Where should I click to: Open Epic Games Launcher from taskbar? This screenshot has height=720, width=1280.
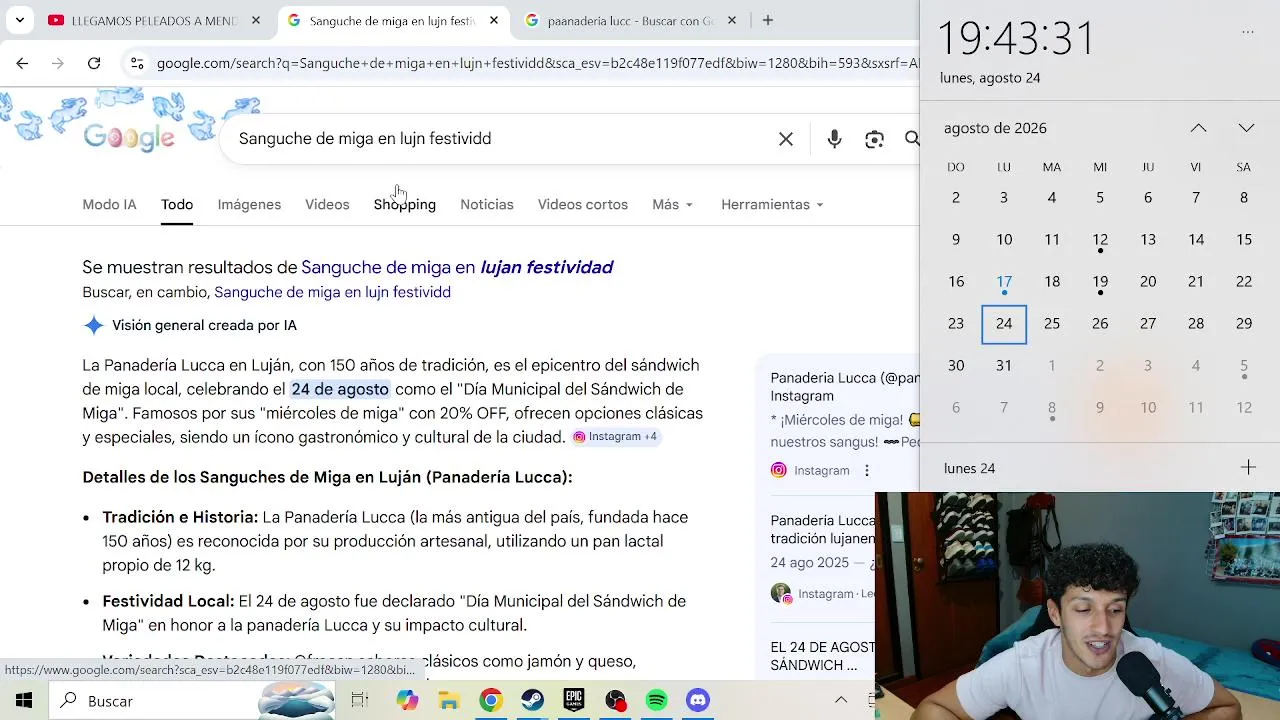click(x=573, y=701)
